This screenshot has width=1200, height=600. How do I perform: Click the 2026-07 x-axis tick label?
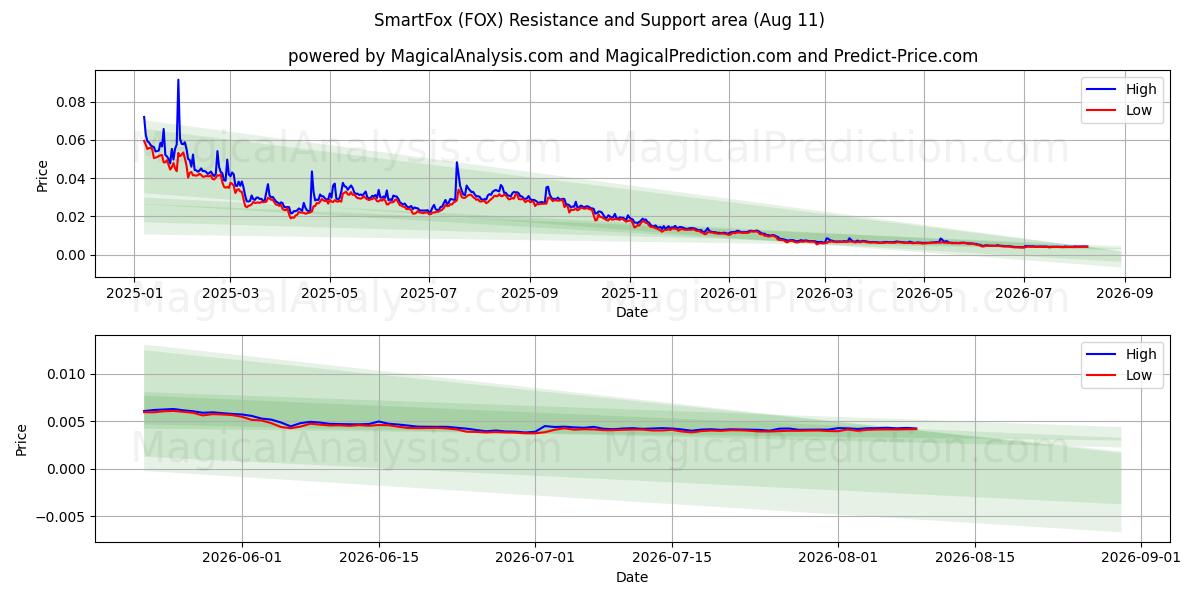click(x=1023, y=294)
